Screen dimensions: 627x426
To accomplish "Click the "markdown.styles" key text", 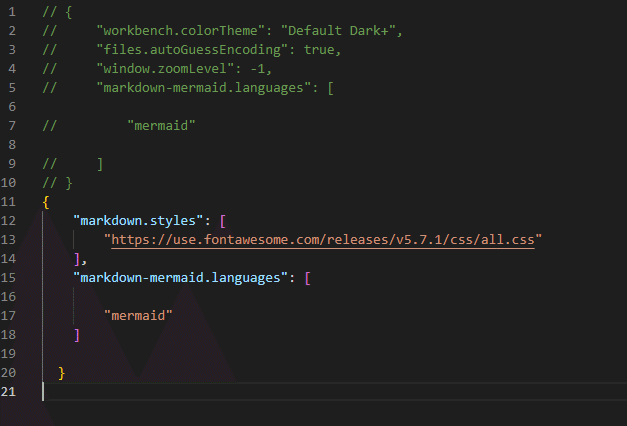I will click(x=138, y=220).
